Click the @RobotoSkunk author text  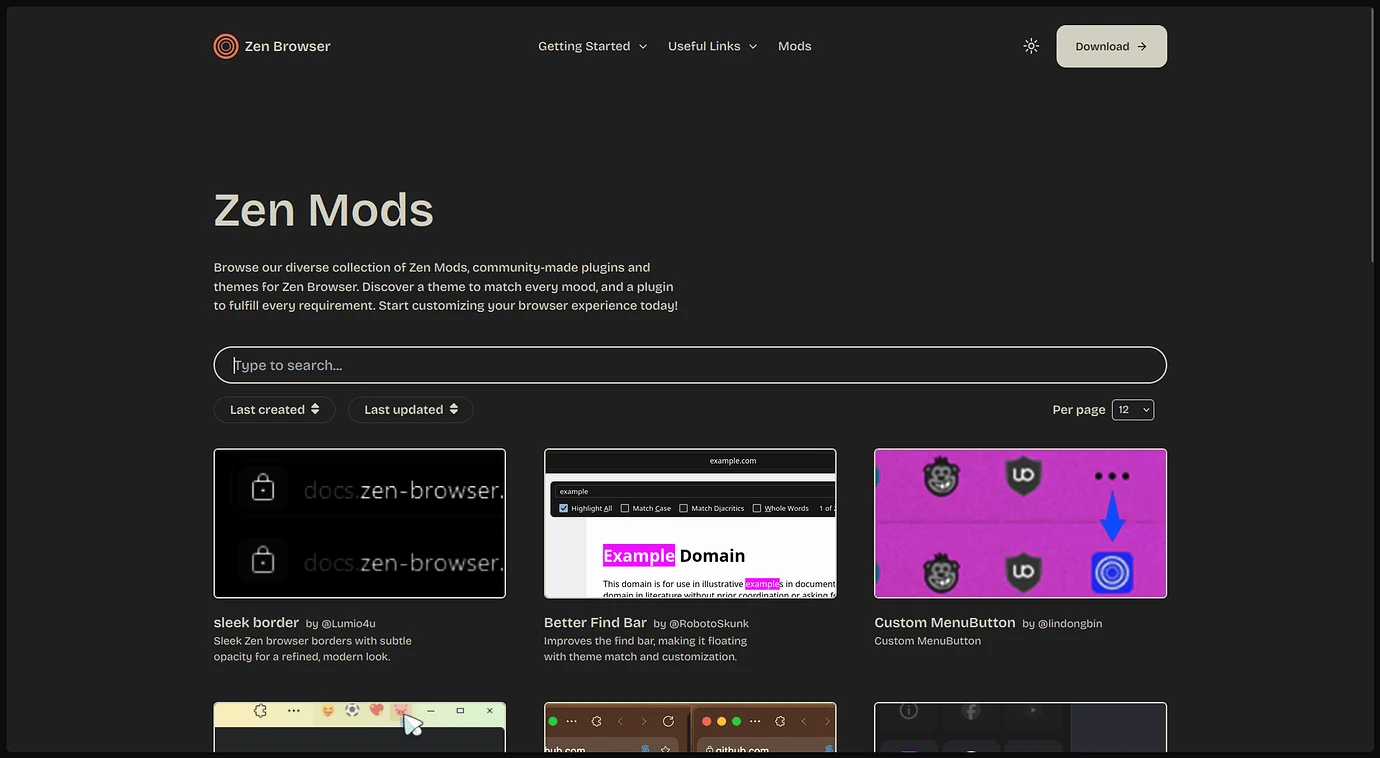pos(709,624)
